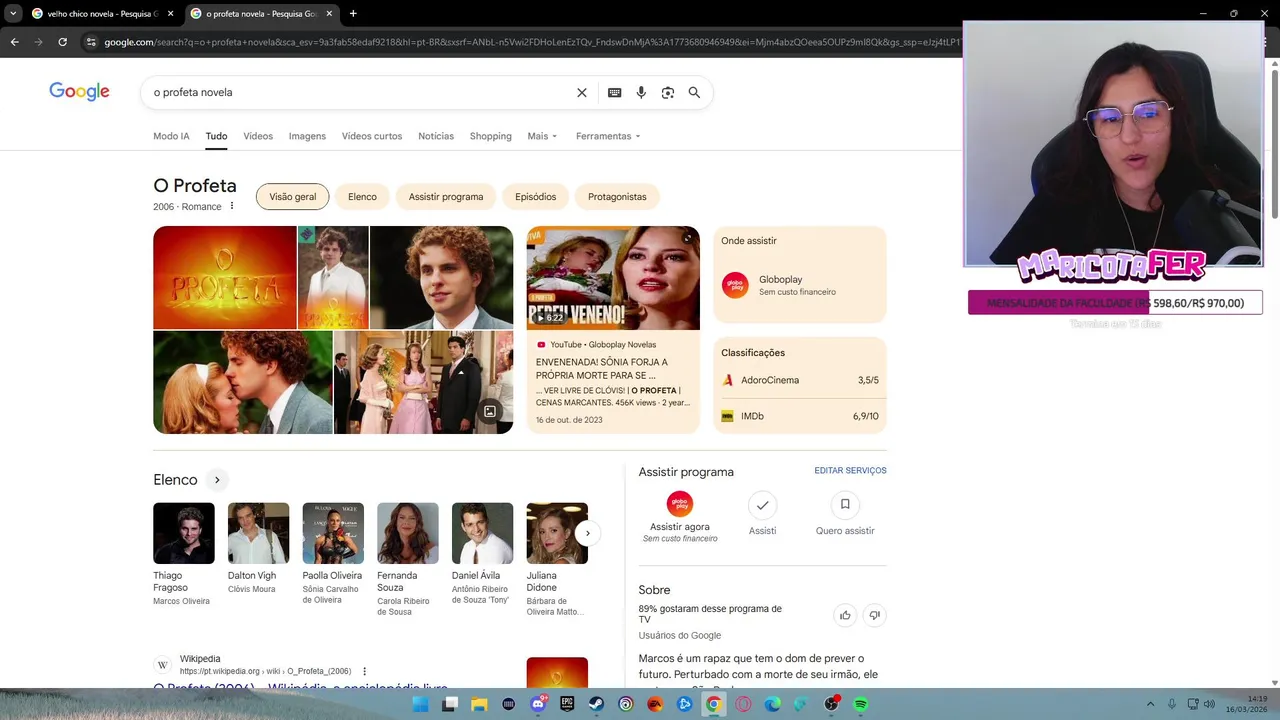Click 'Assistir agora' on Globoplay
The image size is (1280, 720).
(x=680, y=517)
